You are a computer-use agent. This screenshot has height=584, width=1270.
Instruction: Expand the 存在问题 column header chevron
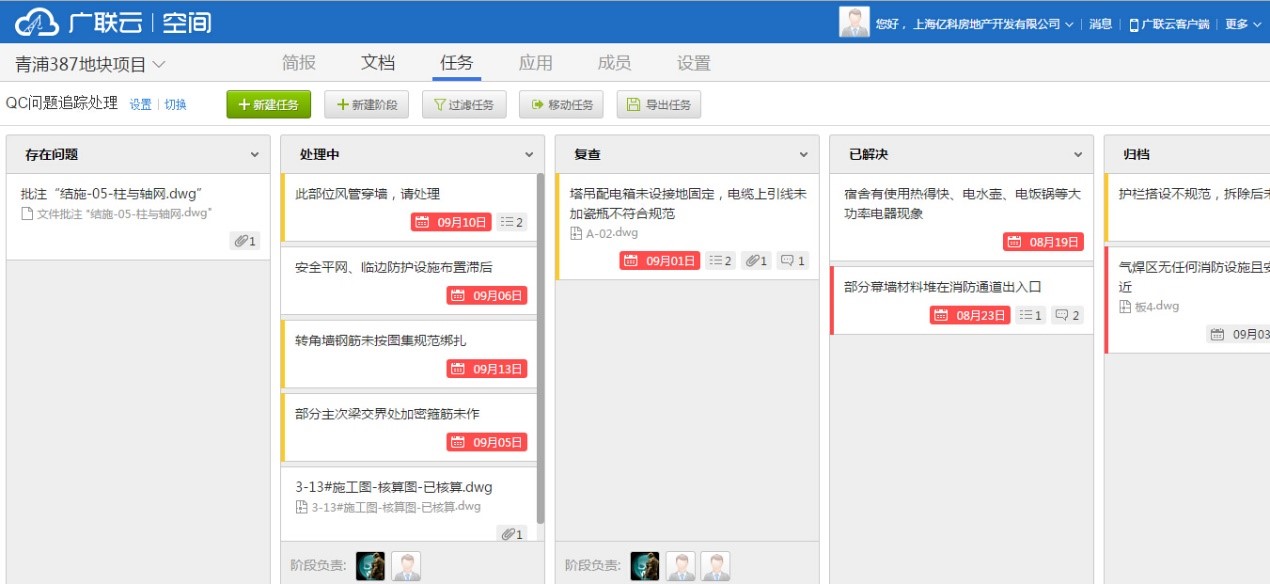point(257,155)
